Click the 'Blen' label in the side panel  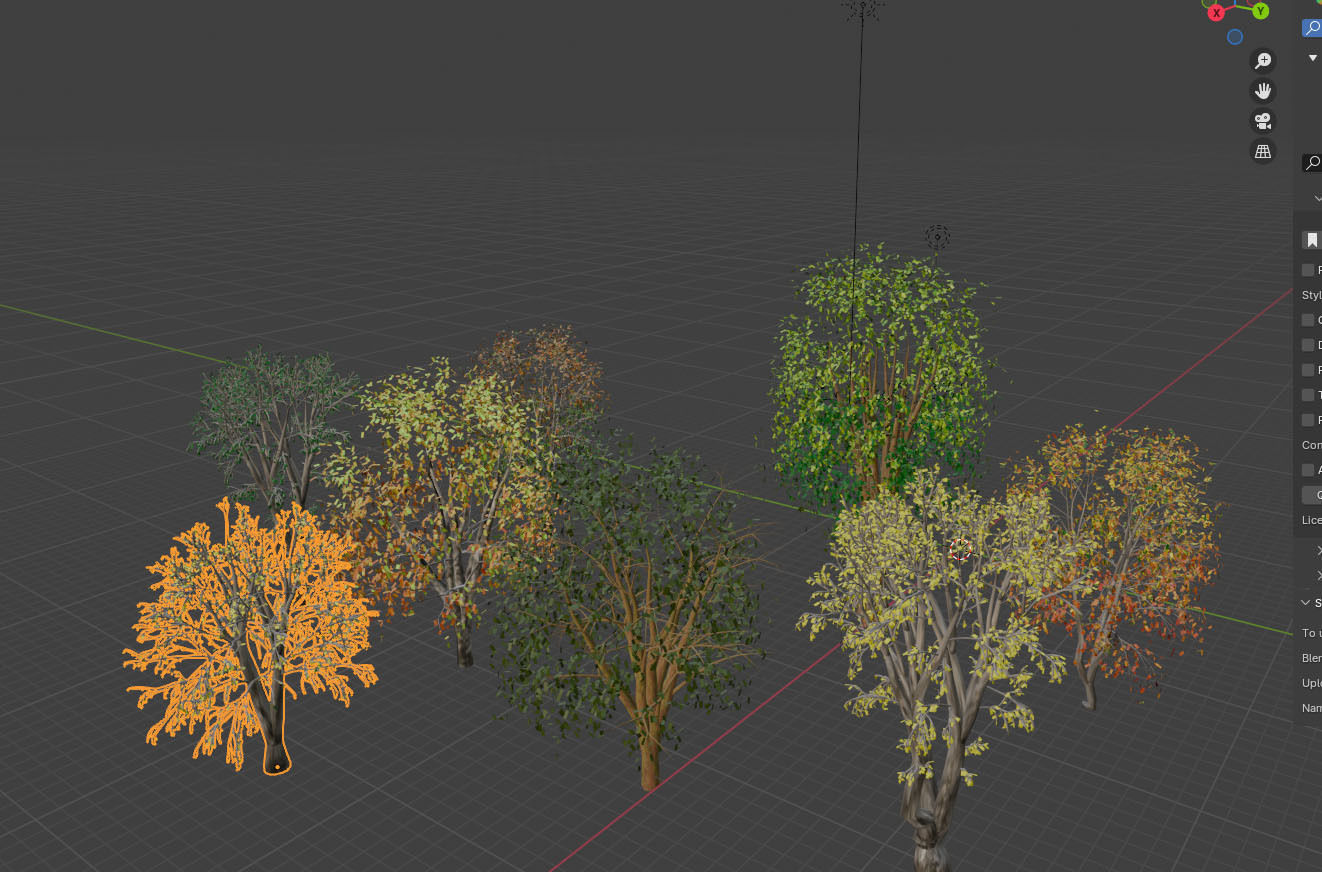[1311, 658]
